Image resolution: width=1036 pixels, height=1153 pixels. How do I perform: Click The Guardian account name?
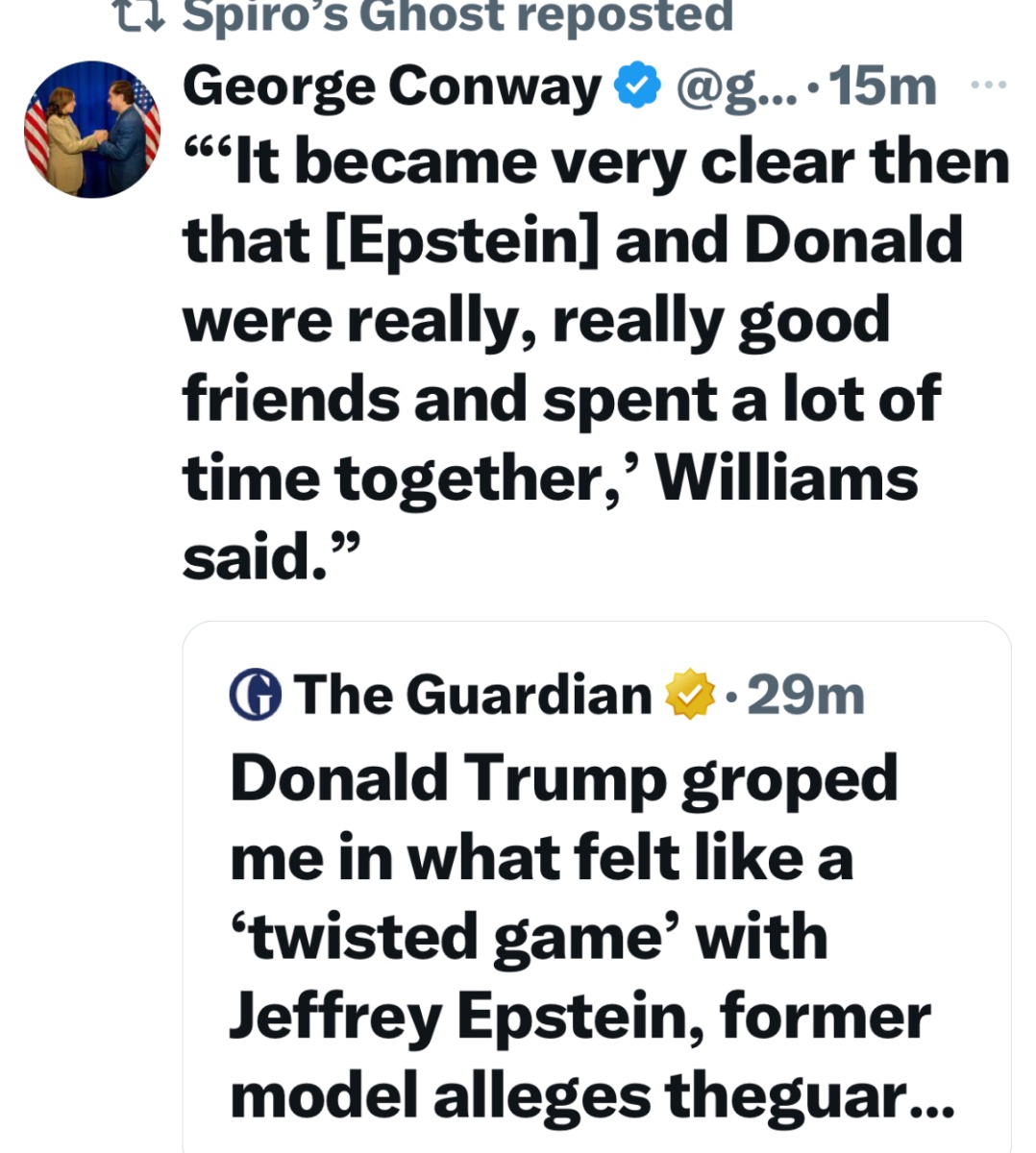[x=473, y=695]
